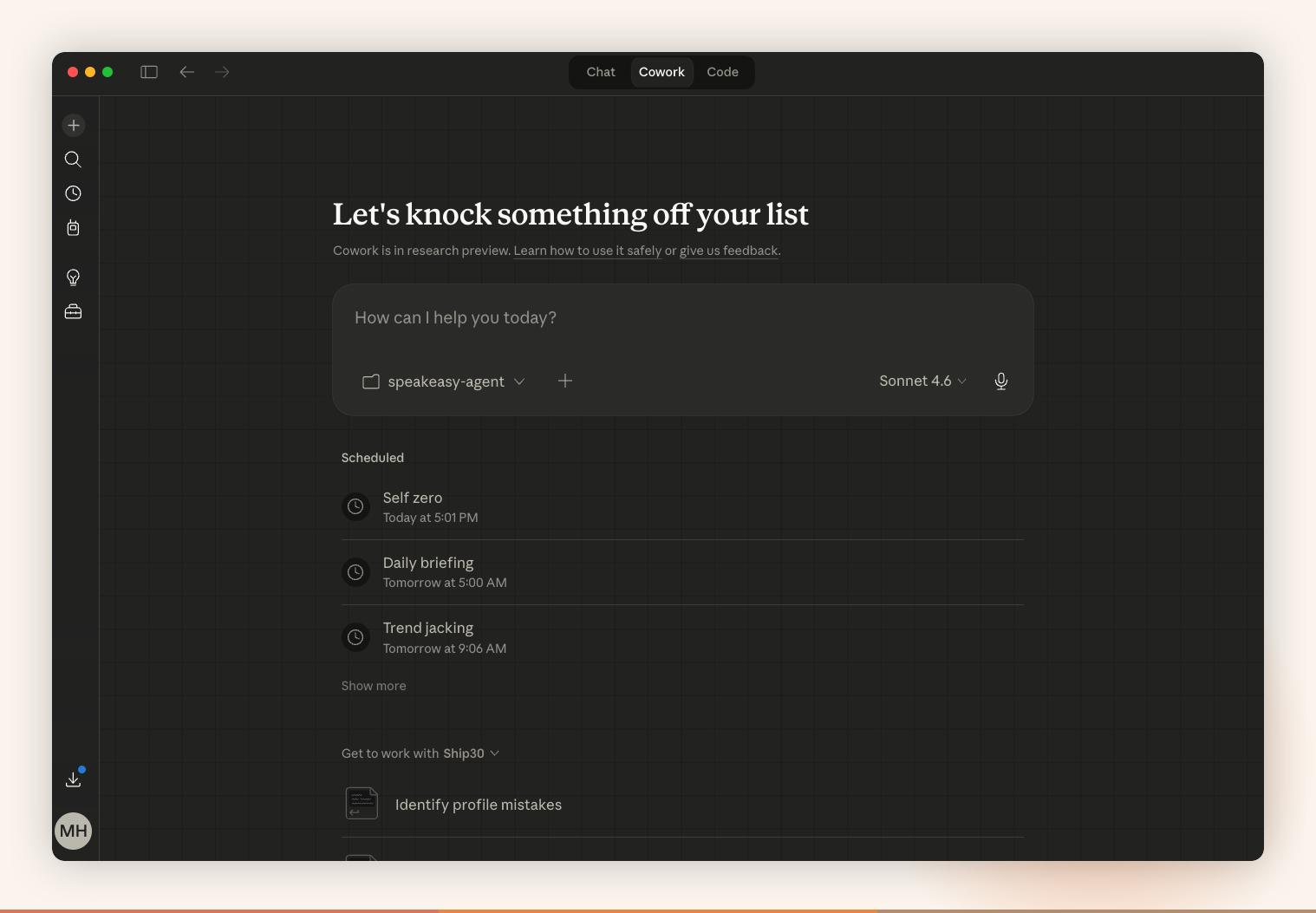Focus the How can I help you today field
Viewport: 1316px width, 913px height.
tap(681, 318)
